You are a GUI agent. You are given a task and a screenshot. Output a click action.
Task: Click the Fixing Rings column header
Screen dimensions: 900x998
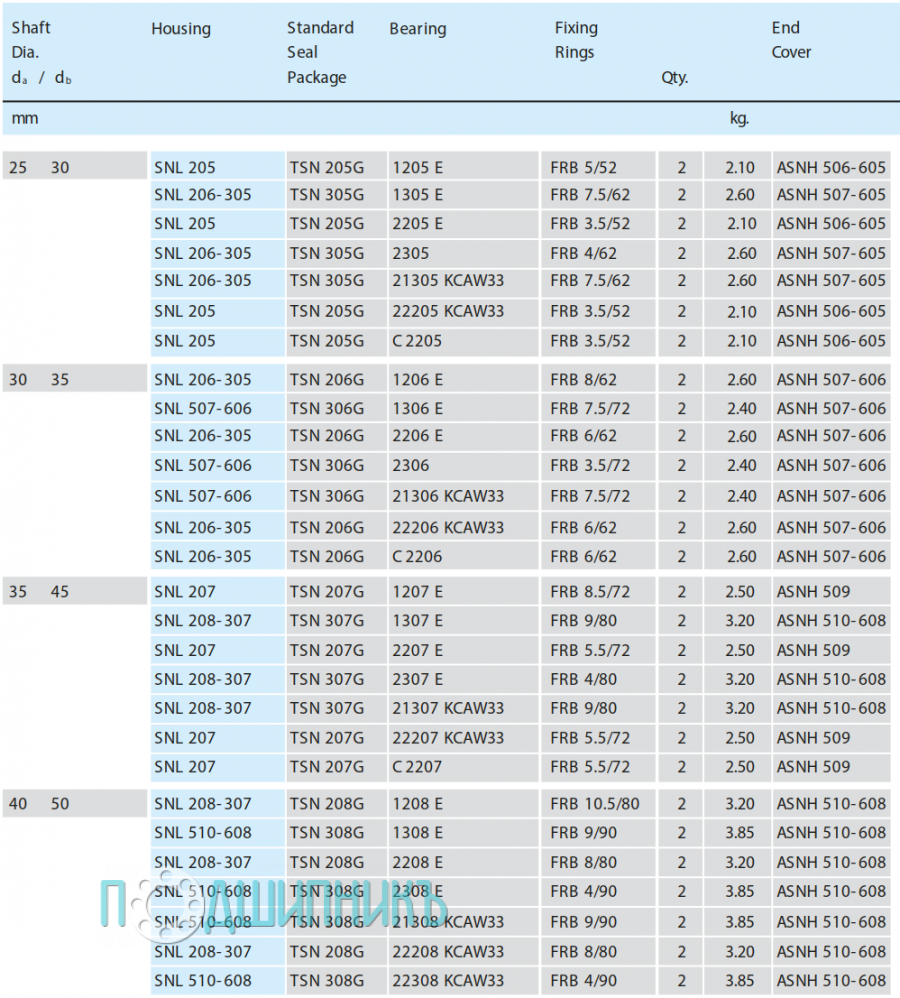click(576, 40)
